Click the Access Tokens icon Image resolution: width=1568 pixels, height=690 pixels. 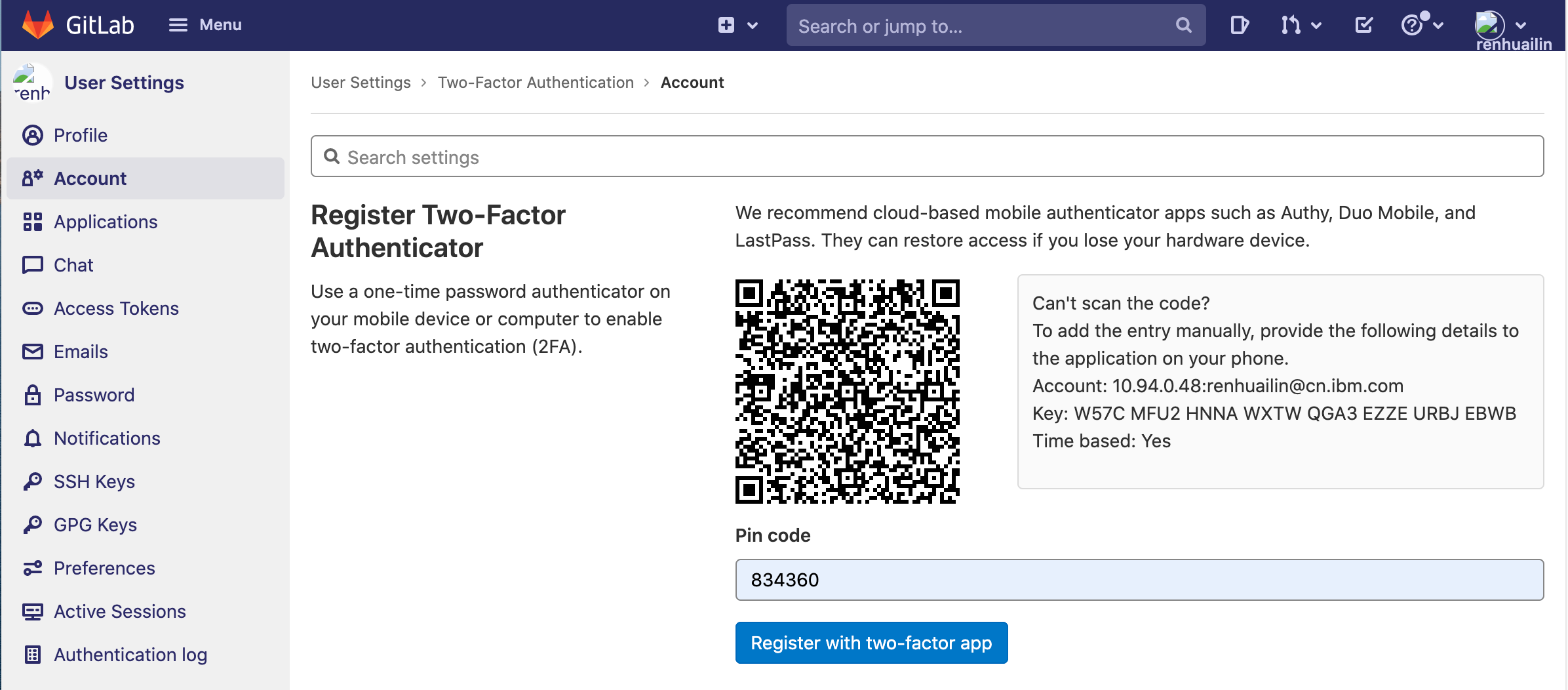point(33,308)
